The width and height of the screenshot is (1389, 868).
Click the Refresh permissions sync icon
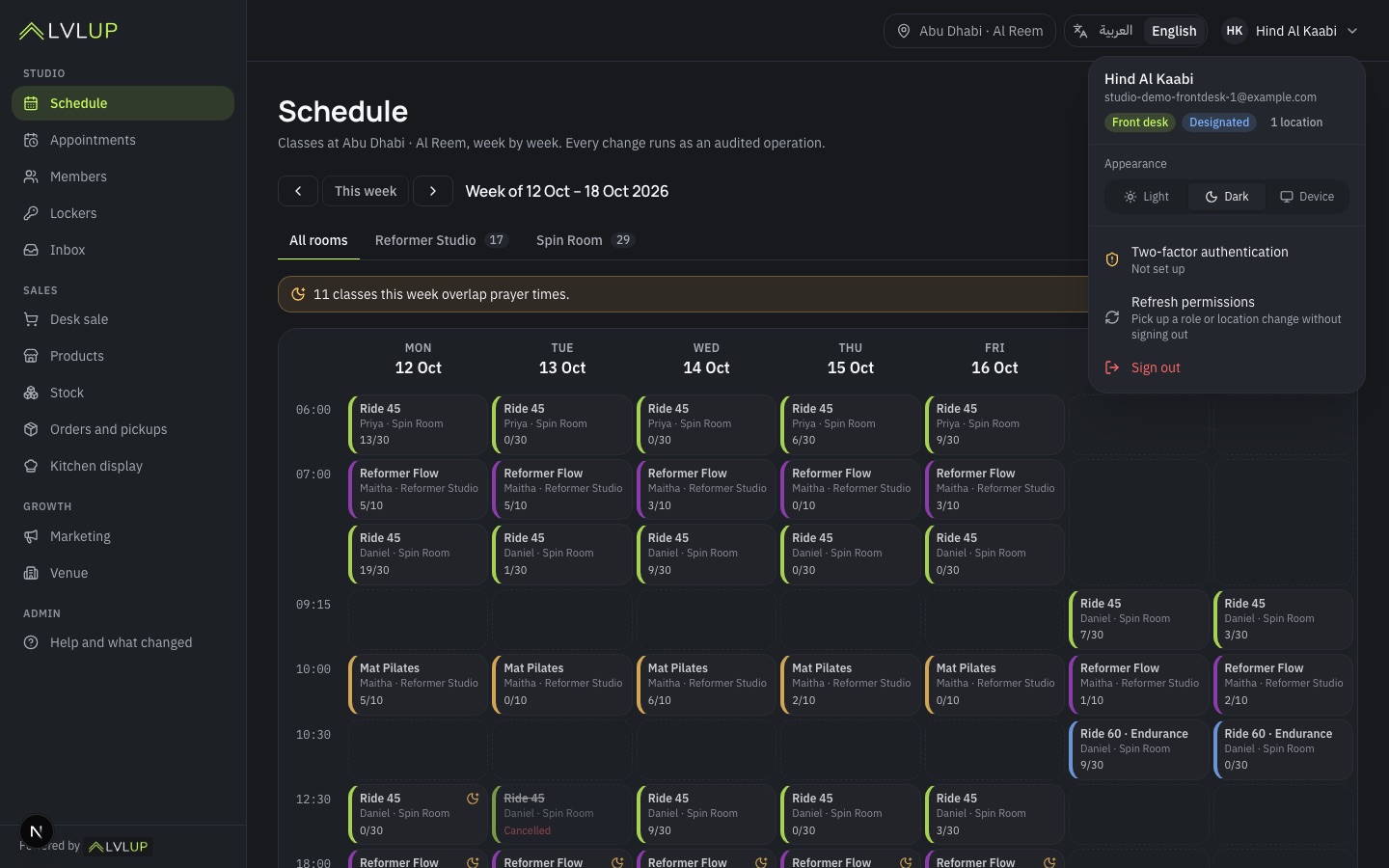(1112, 317)
